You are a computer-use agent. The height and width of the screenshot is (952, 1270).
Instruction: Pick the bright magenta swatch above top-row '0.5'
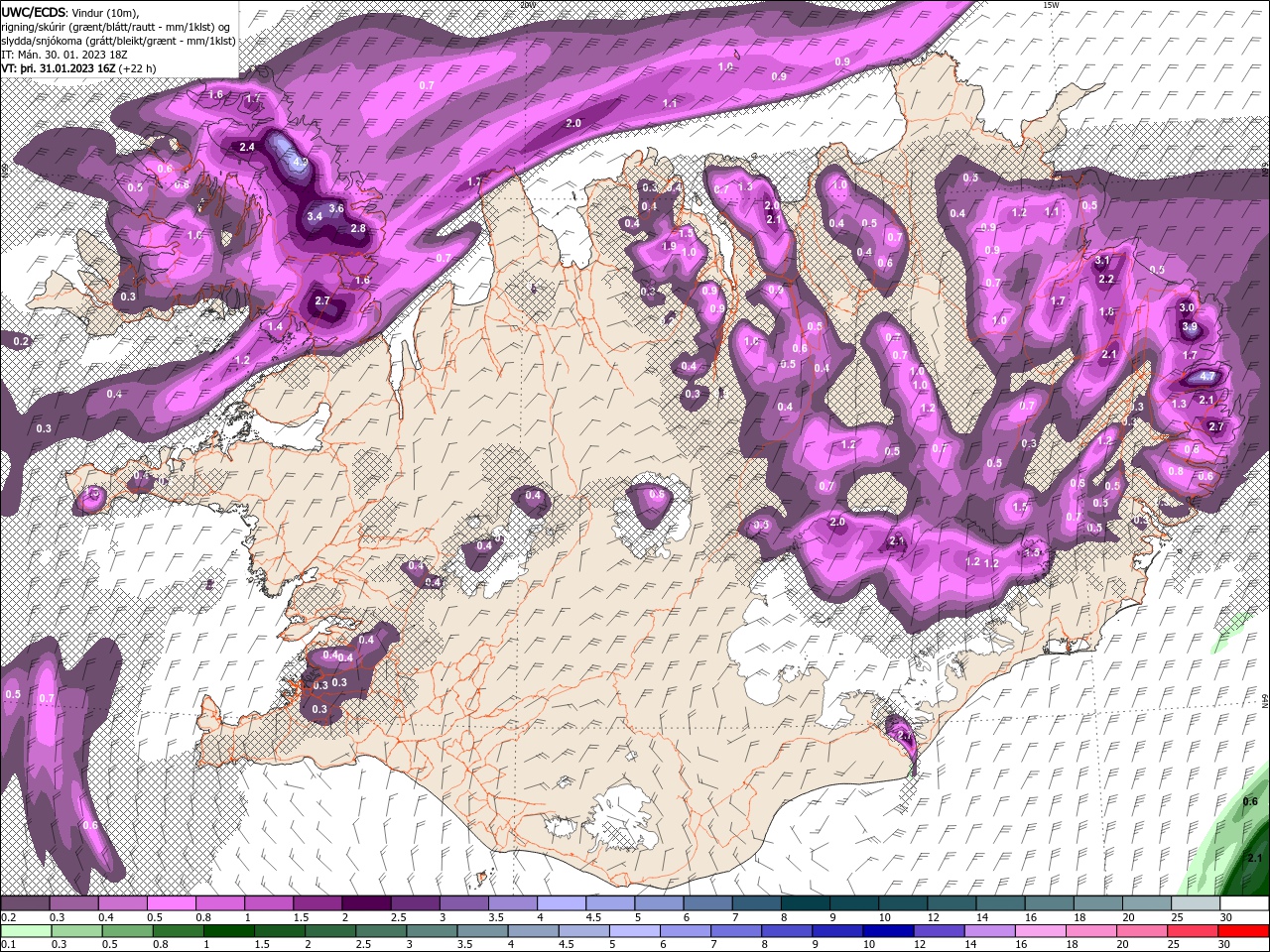[x=171, y=903]
